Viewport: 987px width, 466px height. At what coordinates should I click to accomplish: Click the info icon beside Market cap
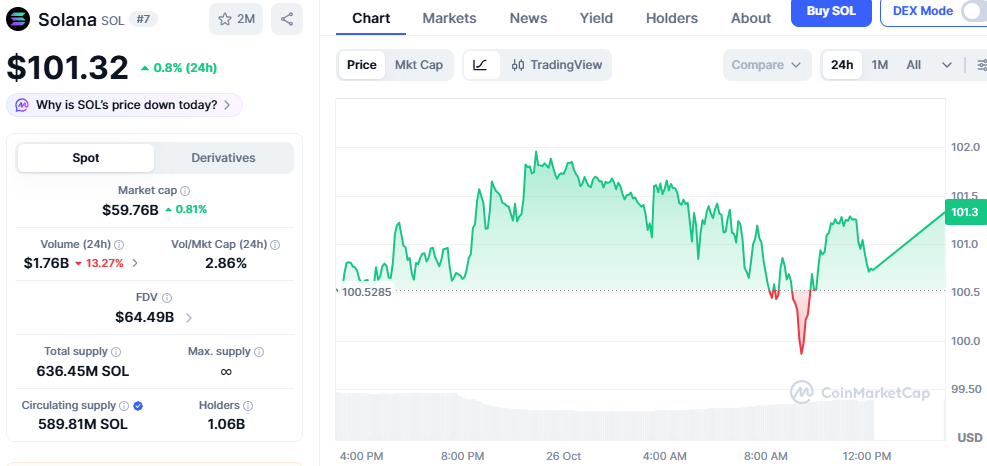[185, 190]
